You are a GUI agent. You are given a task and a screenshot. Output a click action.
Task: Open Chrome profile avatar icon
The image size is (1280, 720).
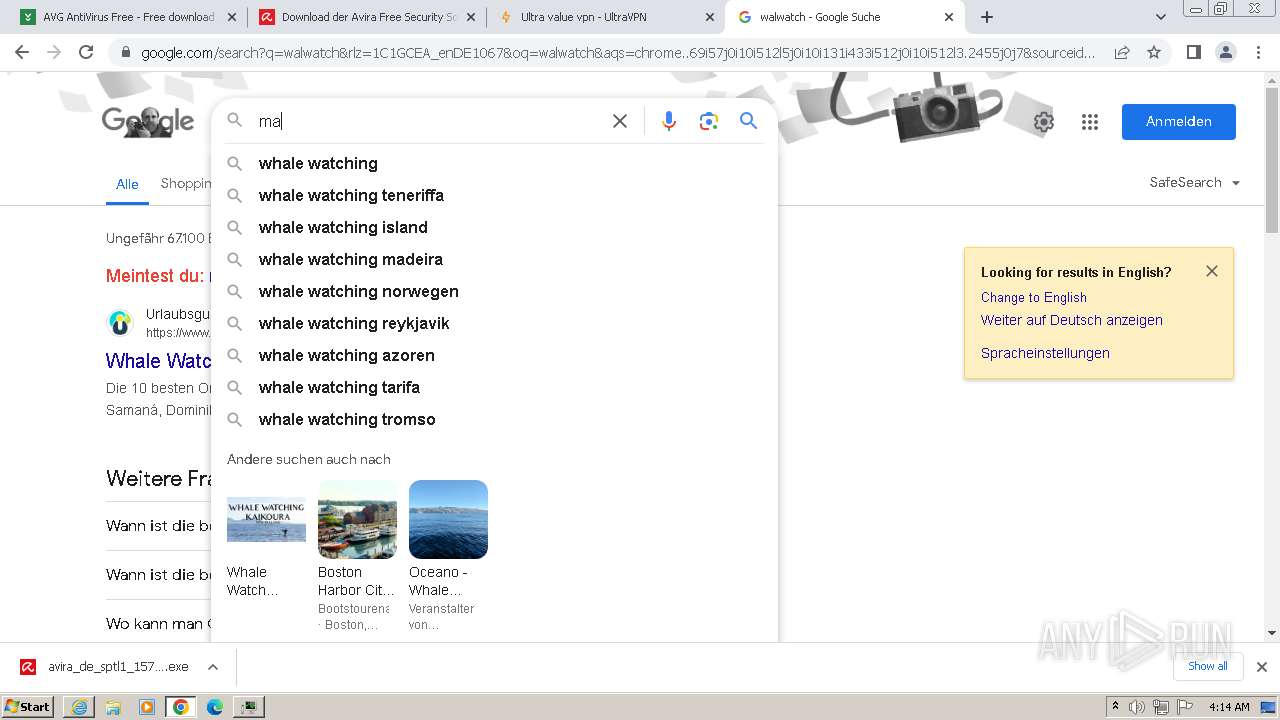point(1225,53)
